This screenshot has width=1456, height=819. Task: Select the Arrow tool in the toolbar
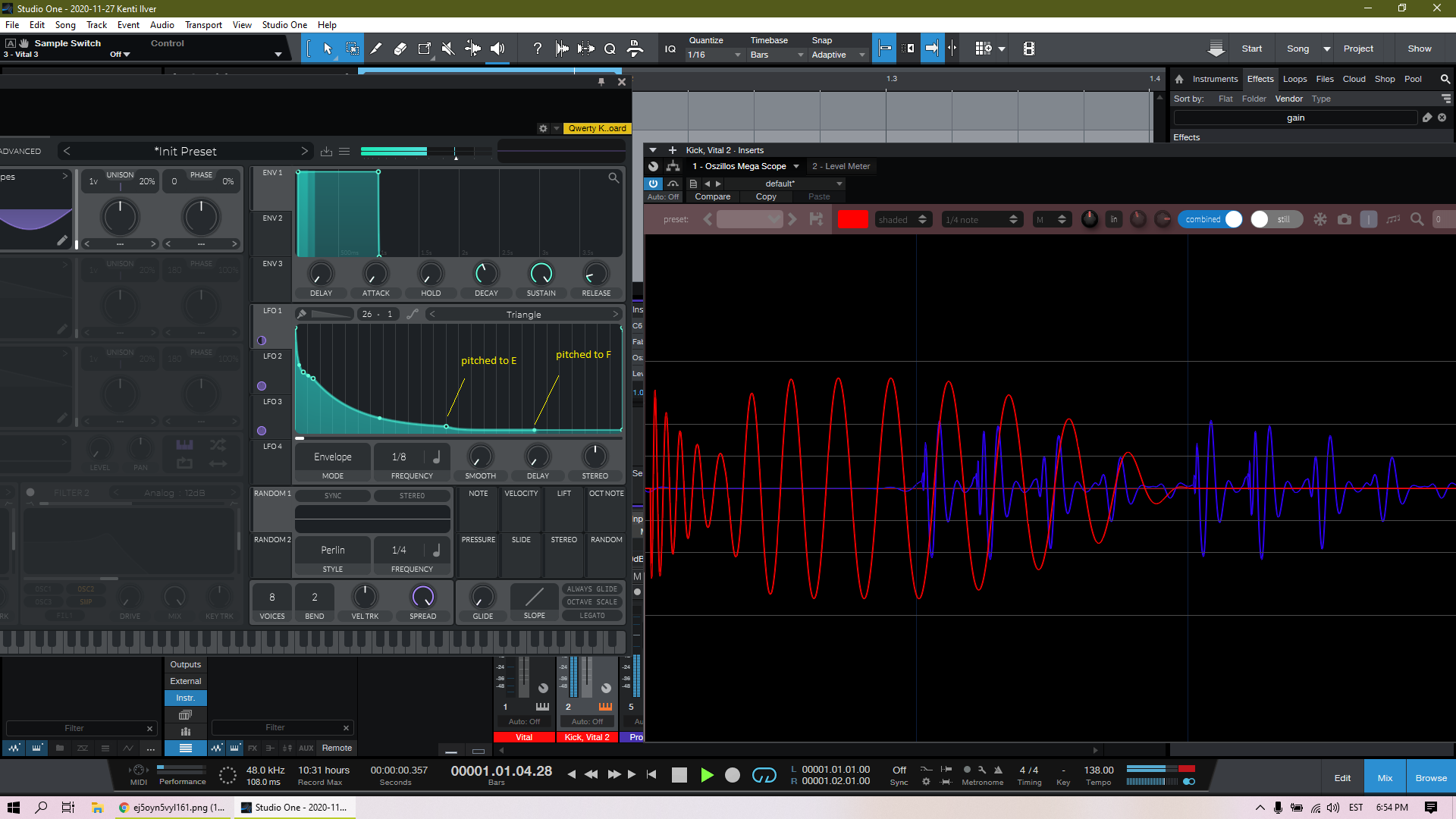point(328,49)
